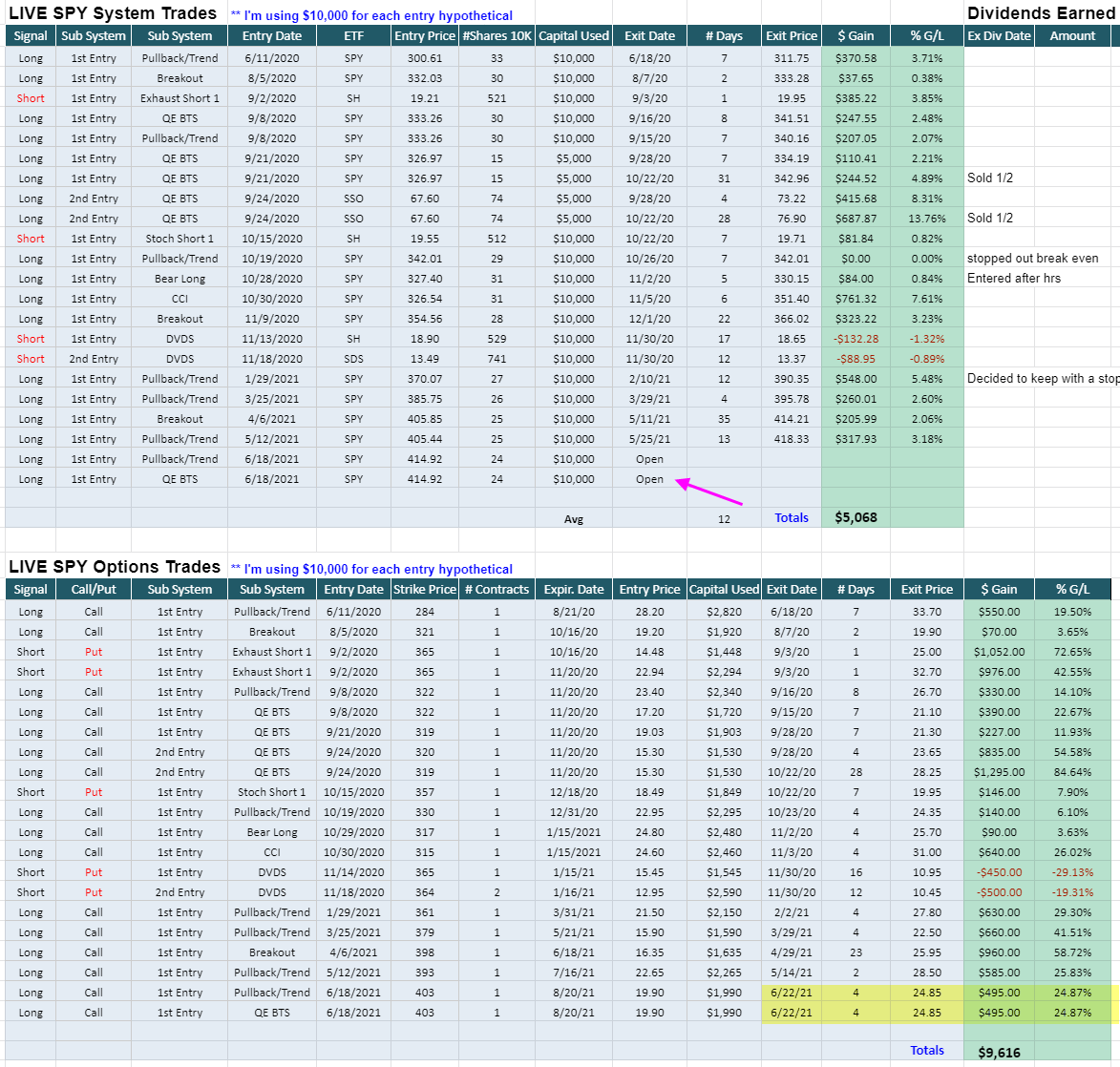Click the '84.64%' options gain cell
This screenshot has height=1067, width=1120.
point(1072,772)
